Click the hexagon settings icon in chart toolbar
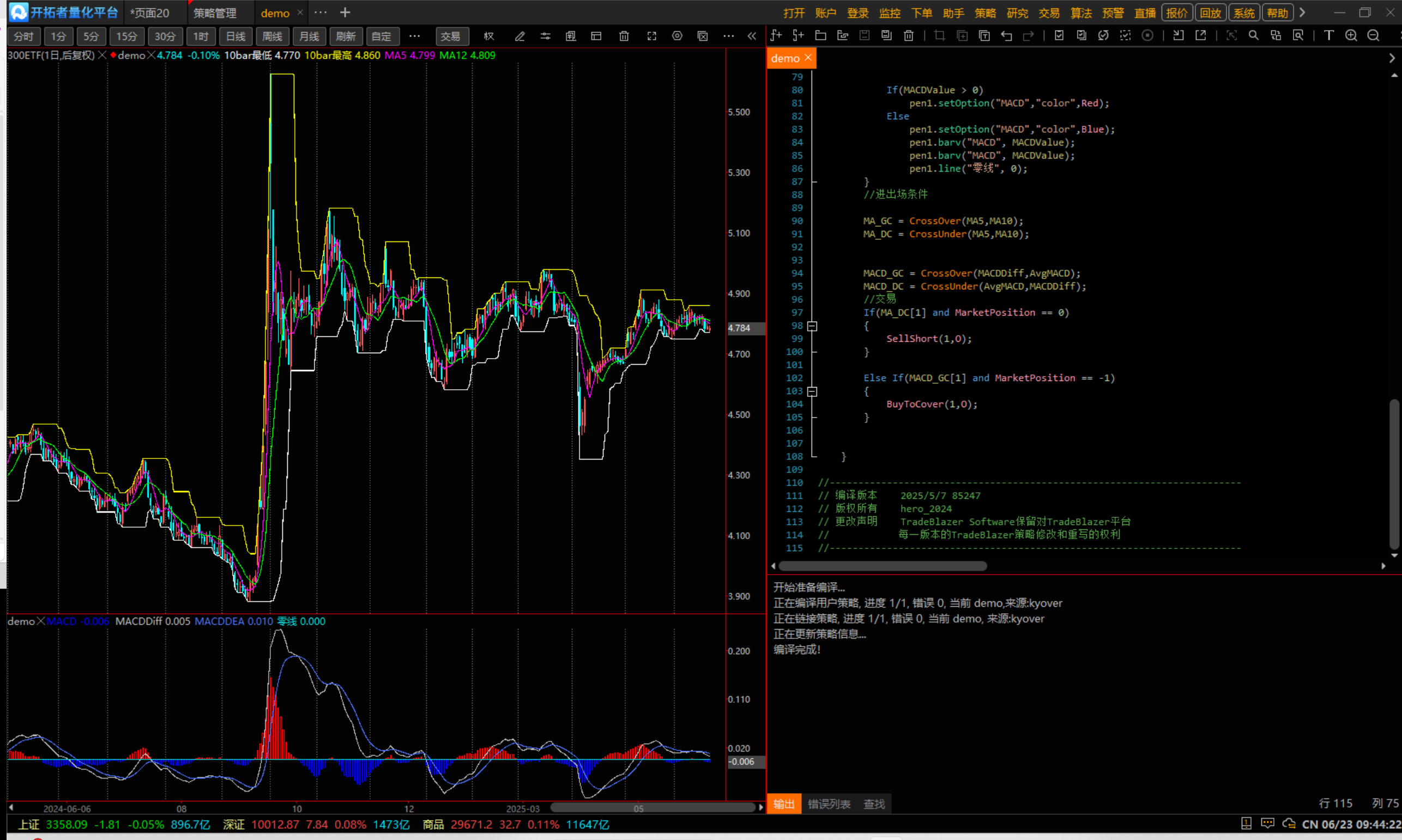Screen dimensions: 1402x840 tap(677, 36)
